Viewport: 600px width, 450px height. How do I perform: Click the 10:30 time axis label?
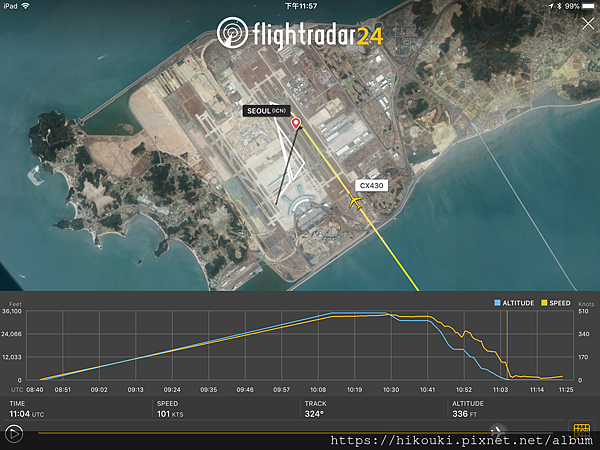[391, 390]
